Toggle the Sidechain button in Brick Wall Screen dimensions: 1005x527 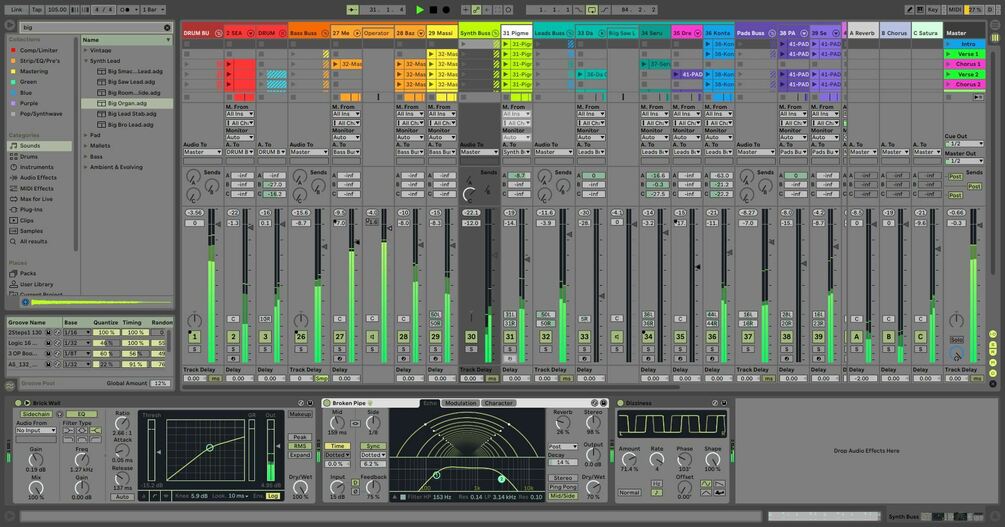point(36,414)
